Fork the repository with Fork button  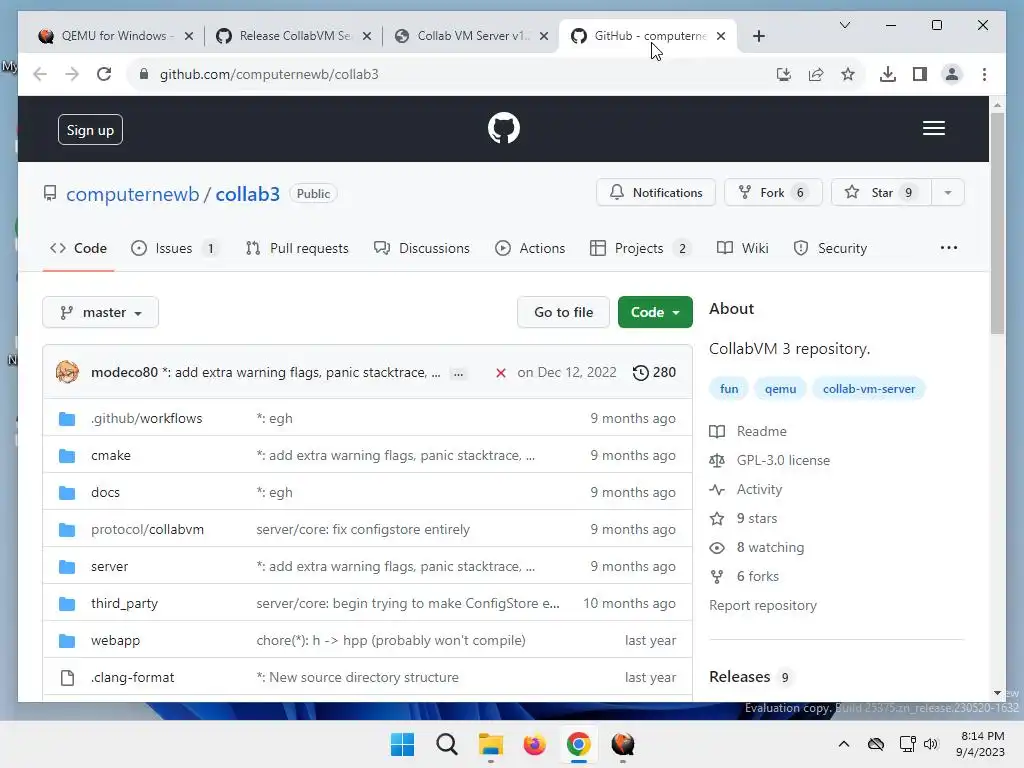(x=773, y=193)
